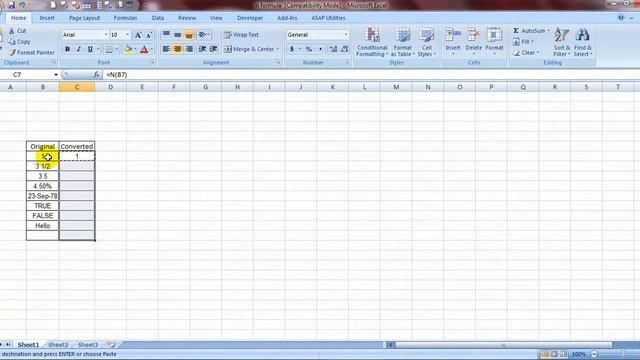Screen dimensions: 640x360
Task: Click the Insert cells icon
Action: pos(453,35)
